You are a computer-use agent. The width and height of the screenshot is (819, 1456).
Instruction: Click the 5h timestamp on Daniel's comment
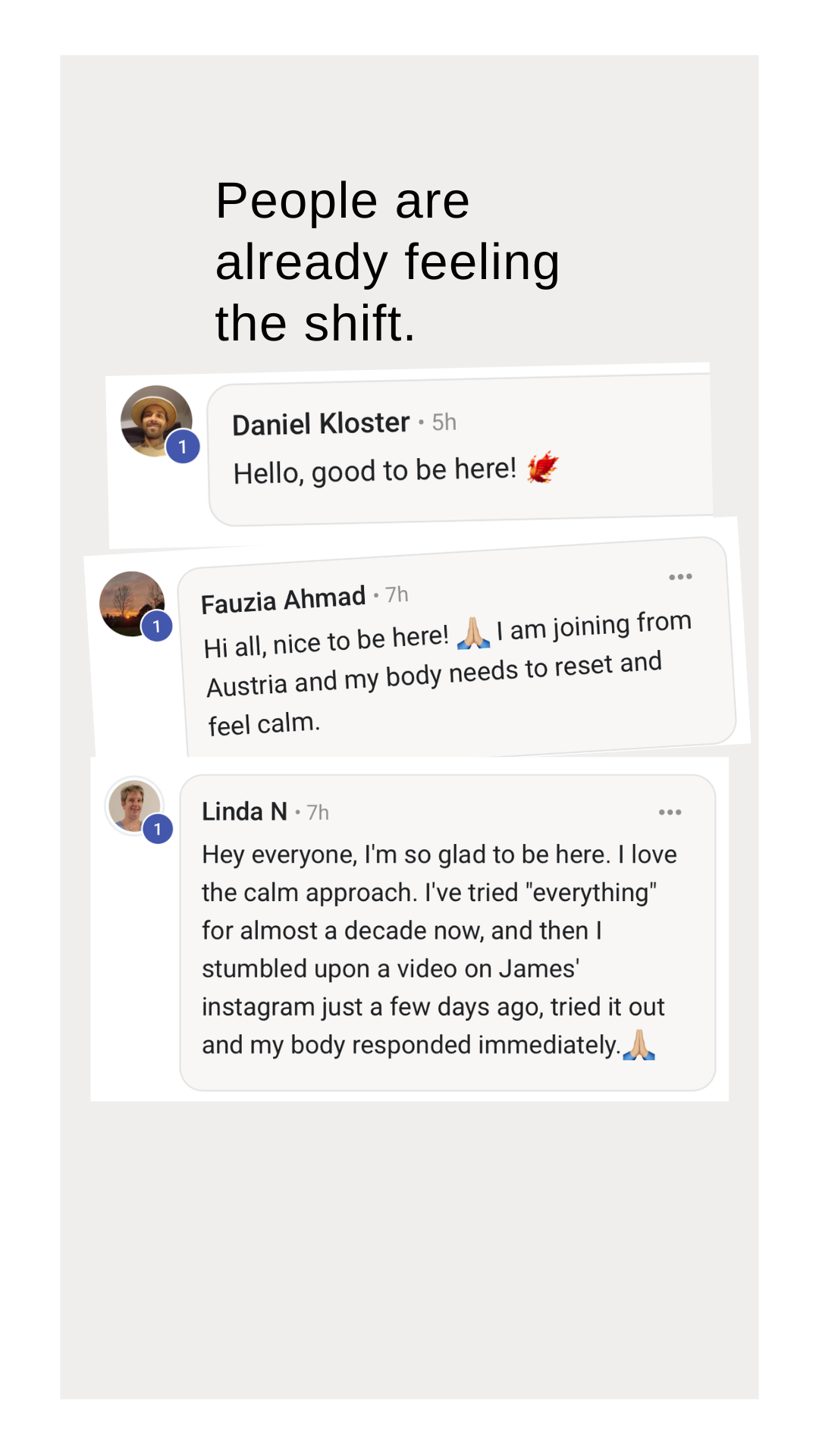tap(444, 422)
